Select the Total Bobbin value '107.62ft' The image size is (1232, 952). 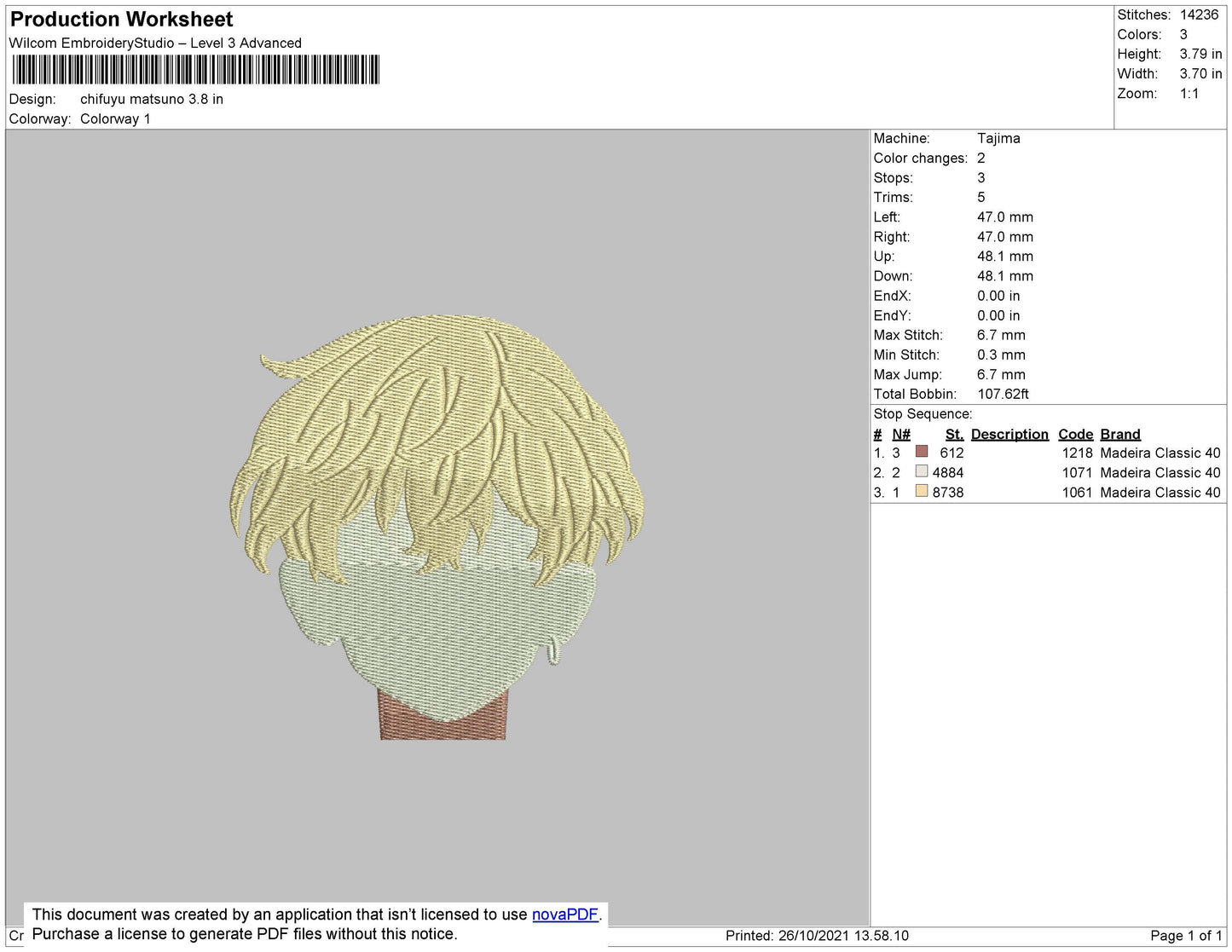click(1003, 395)
